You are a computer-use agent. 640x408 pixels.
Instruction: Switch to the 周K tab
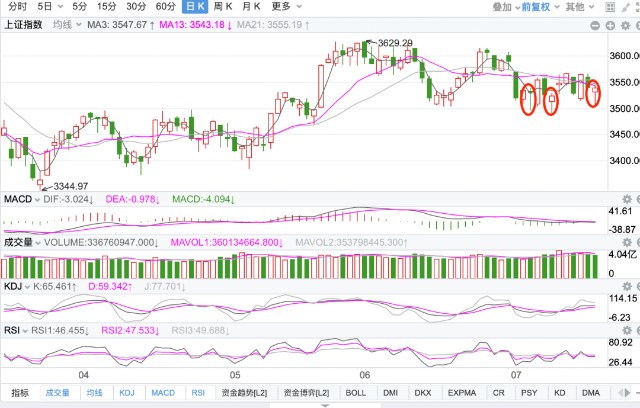pyautogui.click(x=223, y=7)
